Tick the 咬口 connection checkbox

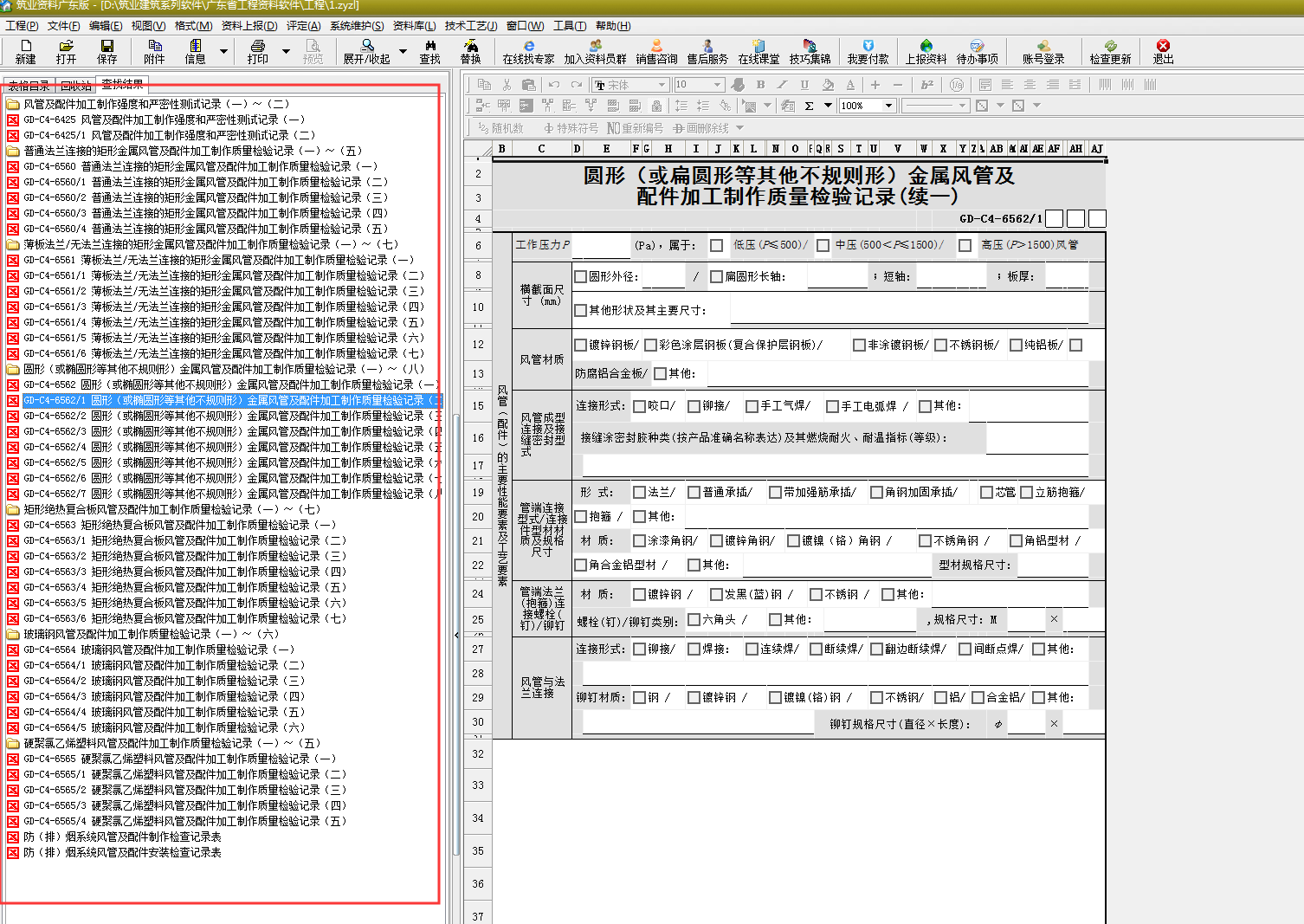tap(639, 406)
